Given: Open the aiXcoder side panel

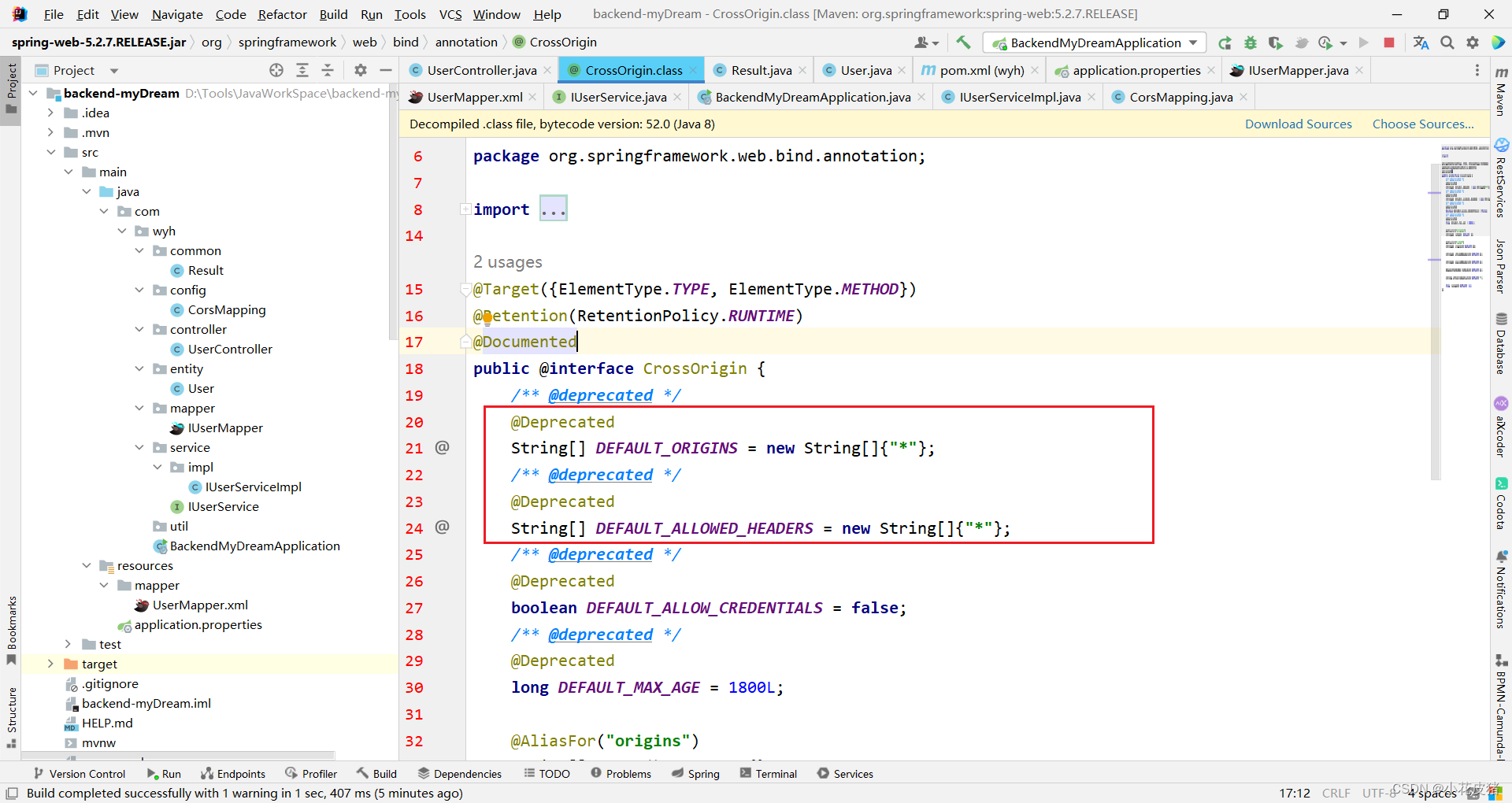Looking at the screenshot, I should 1502,427.
